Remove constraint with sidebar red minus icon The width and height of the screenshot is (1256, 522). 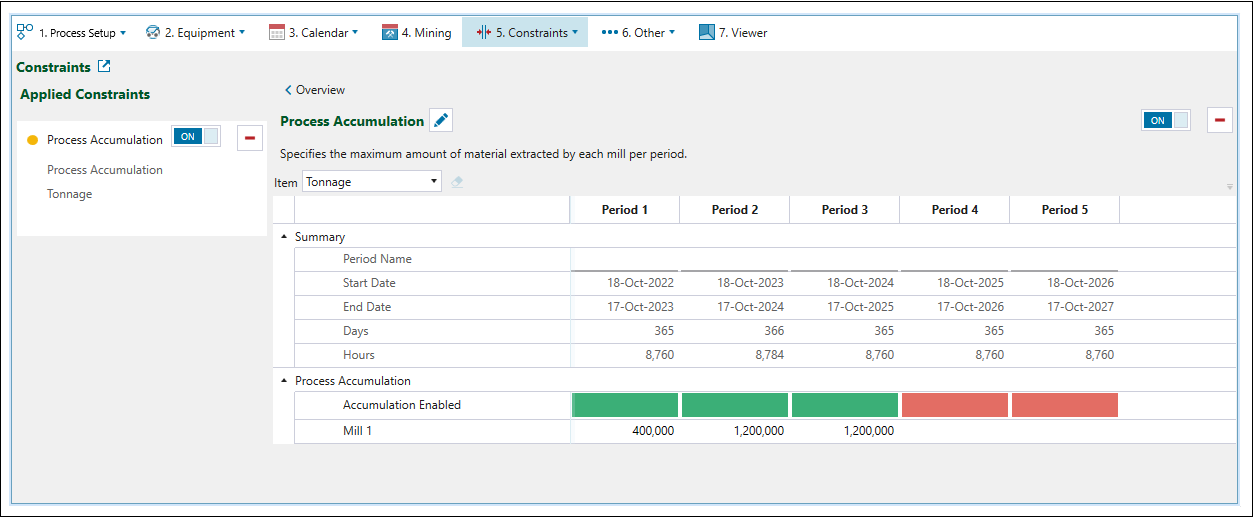(x=249, y=138)
